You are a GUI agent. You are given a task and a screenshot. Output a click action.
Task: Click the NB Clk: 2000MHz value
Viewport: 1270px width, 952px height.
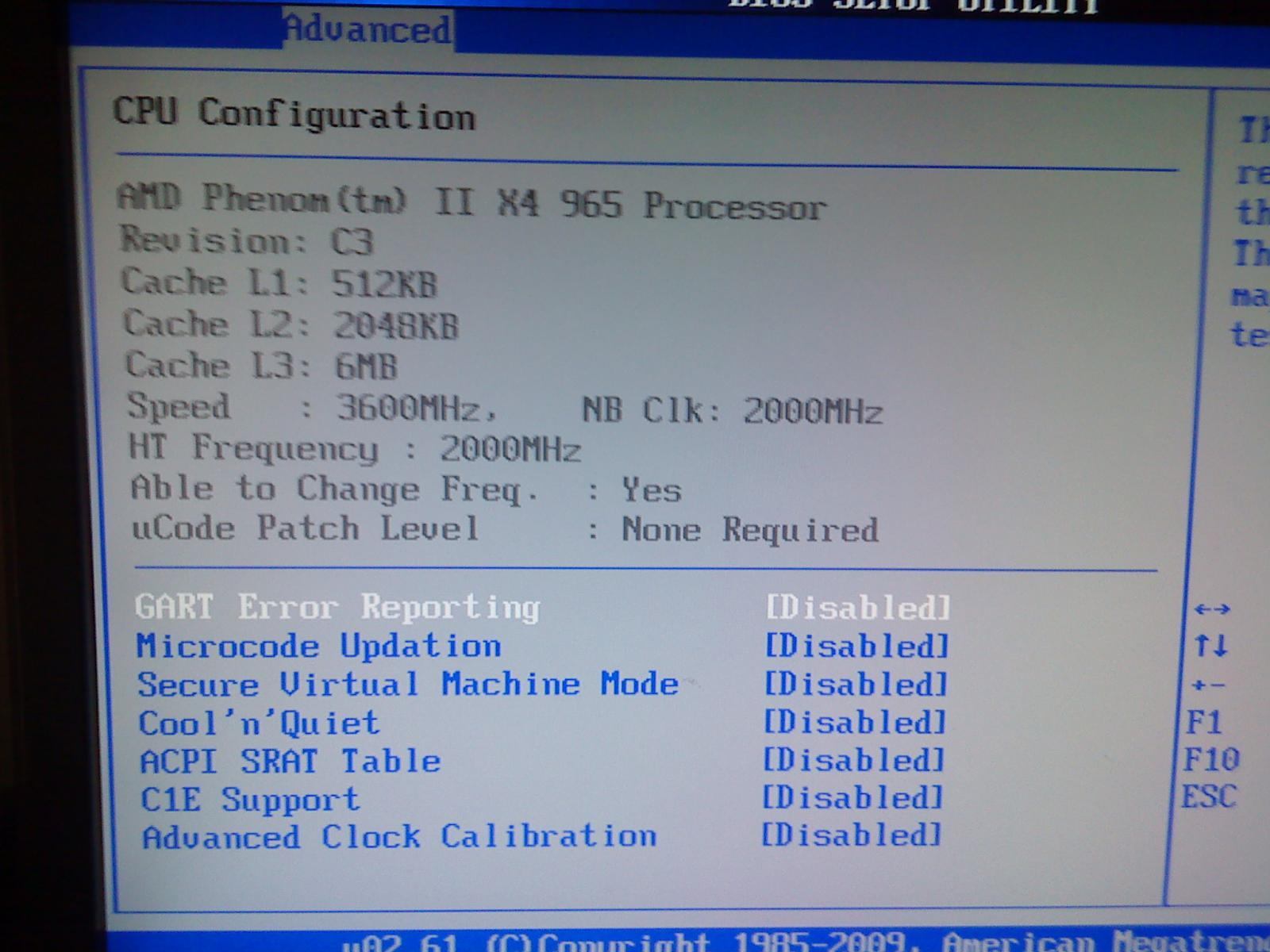coord(733,410)
